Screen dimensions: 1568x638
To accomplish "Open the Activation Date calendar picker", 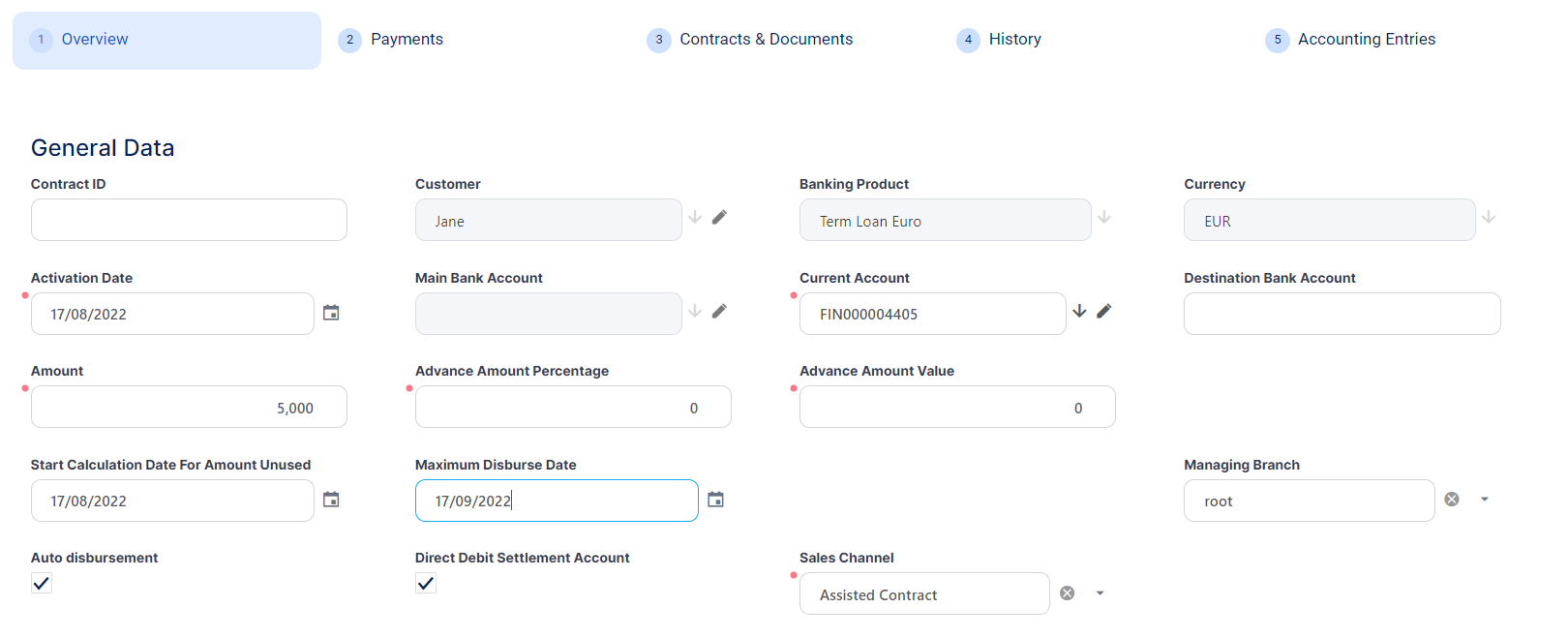I will (331, 313).
